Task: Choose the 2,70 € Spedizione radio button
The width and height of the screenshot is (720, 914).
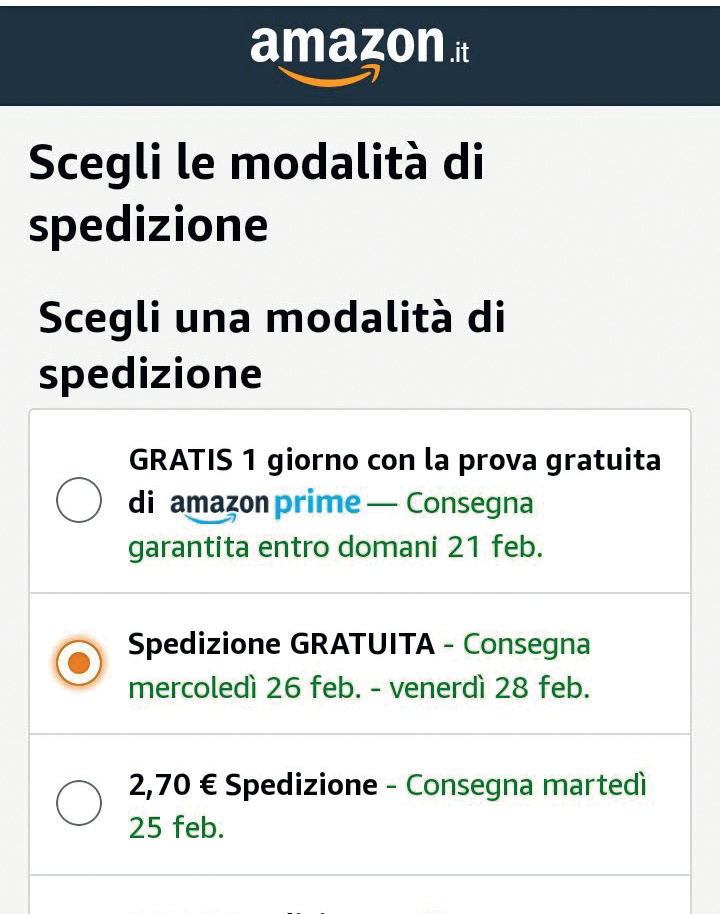Action: click(x=79, y=803)
